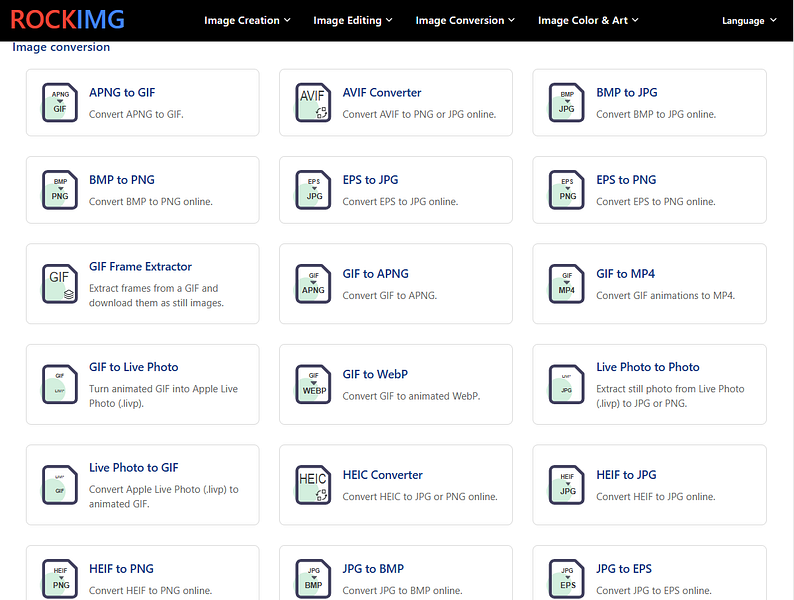Click 'Convert HEIF to JPG online.' description

656,497
